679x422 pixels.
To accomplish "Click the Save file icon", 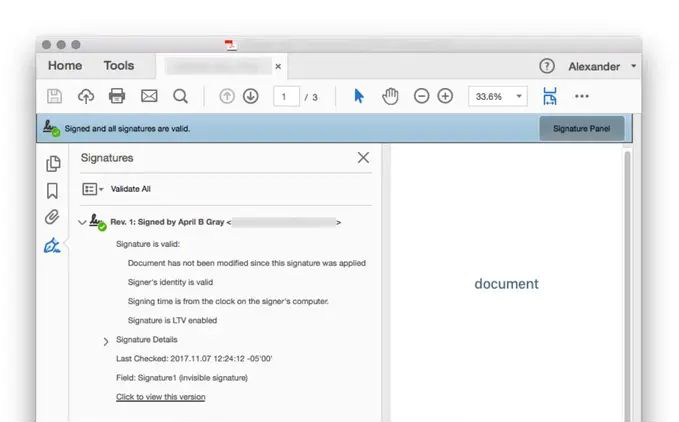I will pos(55,96).
